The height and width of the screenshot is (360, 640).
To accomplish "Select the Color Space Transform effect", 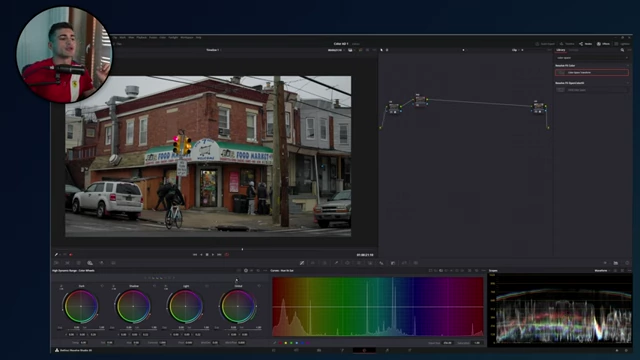I will pos(591,72).
